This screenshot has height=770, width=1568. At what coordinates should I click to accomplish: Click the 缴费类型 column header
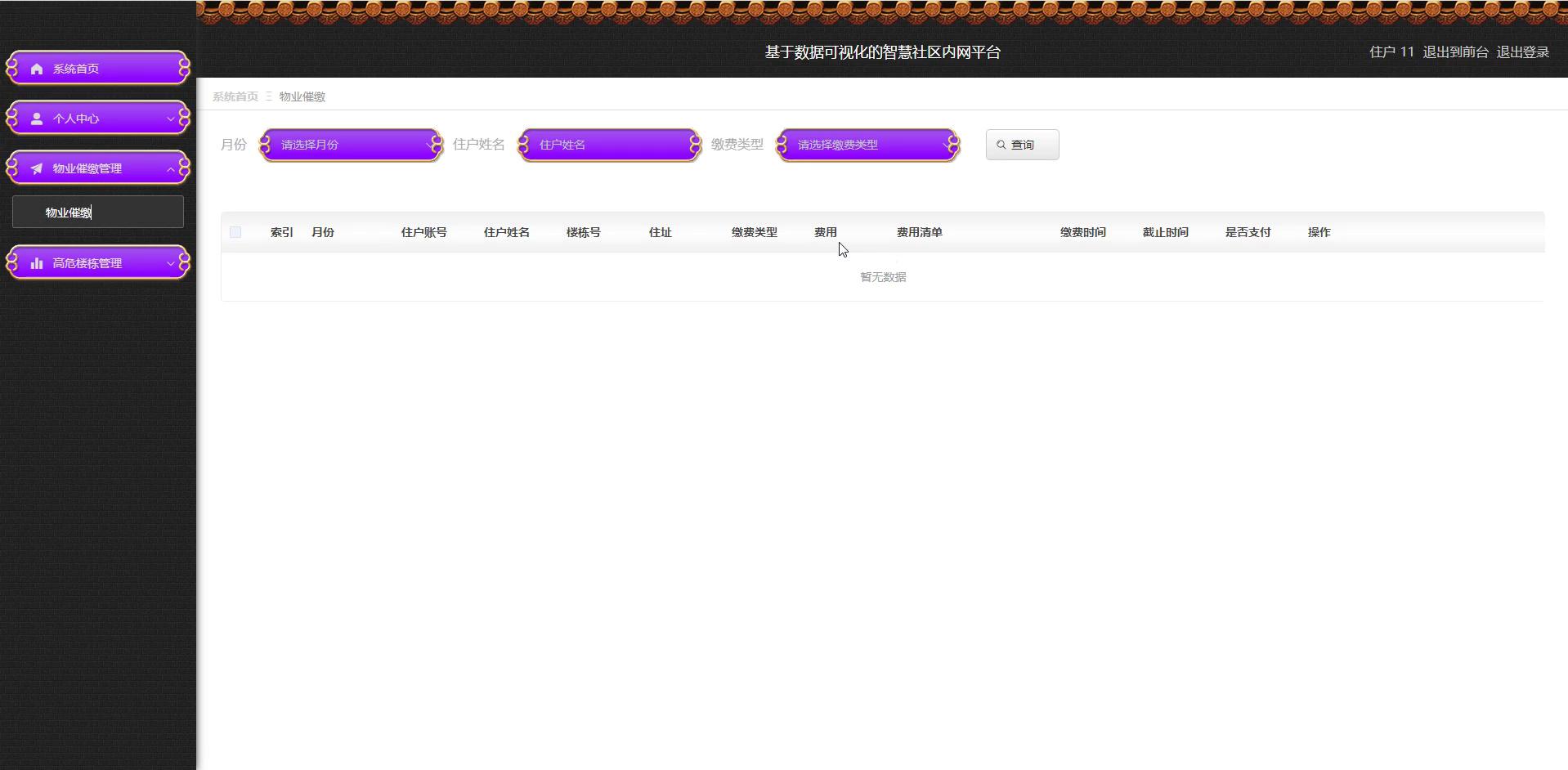click(755, 232)
